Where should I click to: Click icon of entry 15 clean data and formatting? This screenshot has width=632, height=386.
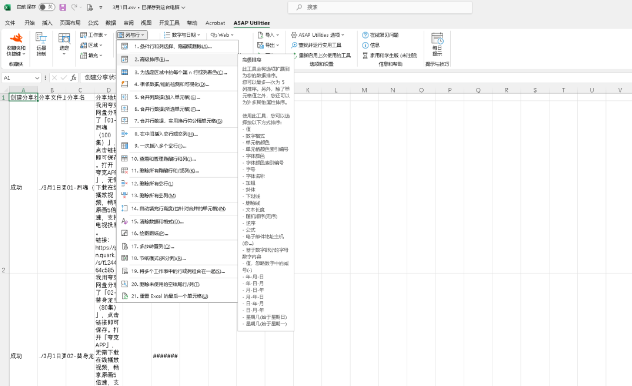125,221
